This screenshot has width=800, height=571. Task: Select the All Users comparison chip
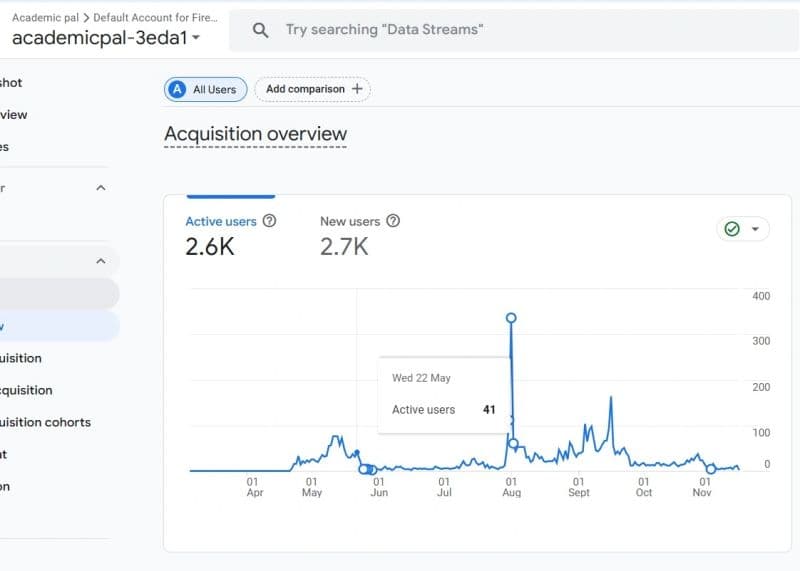click(x=206, y=89)
